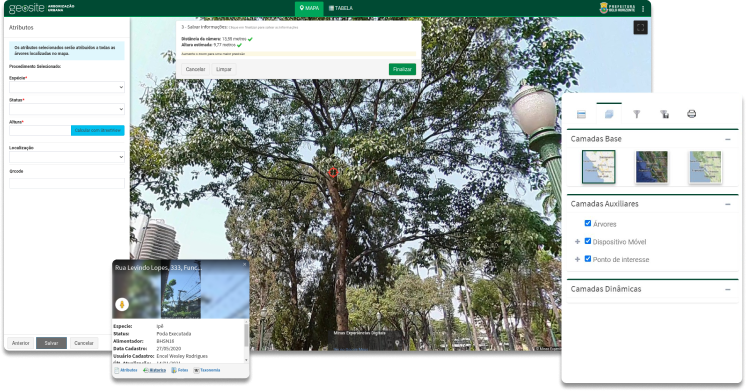Open the layers tab icon
747x391 pixels.
[609, 114]
